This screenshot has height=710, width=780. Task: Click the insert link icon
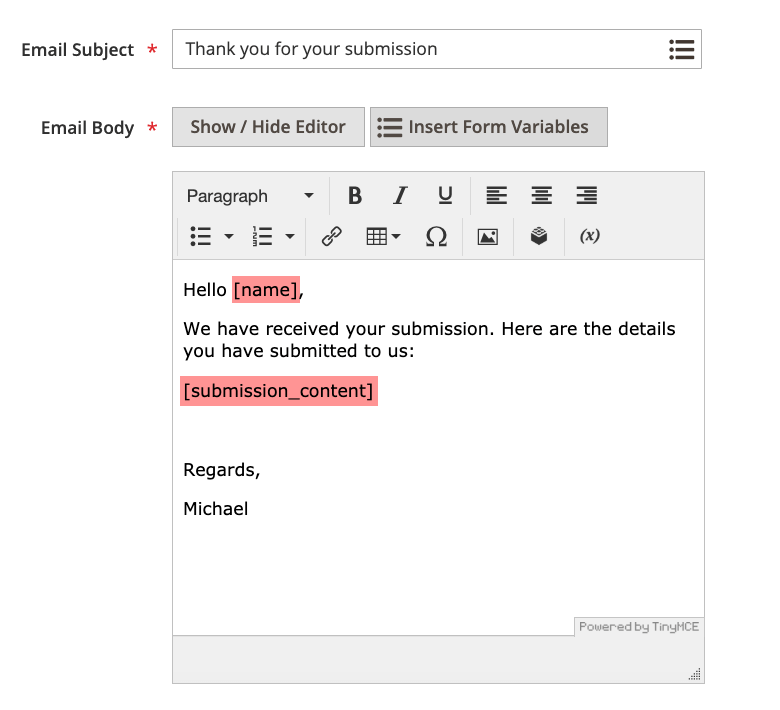(x=331, y=237)
